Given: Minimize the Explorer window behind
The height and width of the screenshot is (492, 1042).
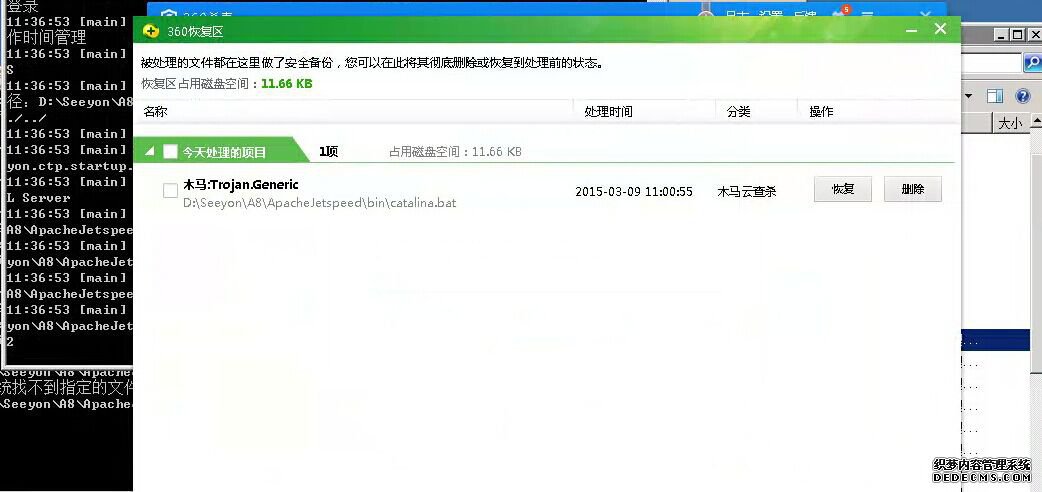Looking at the screenshot, I should pyautogui.click(x=1001, y=35).
